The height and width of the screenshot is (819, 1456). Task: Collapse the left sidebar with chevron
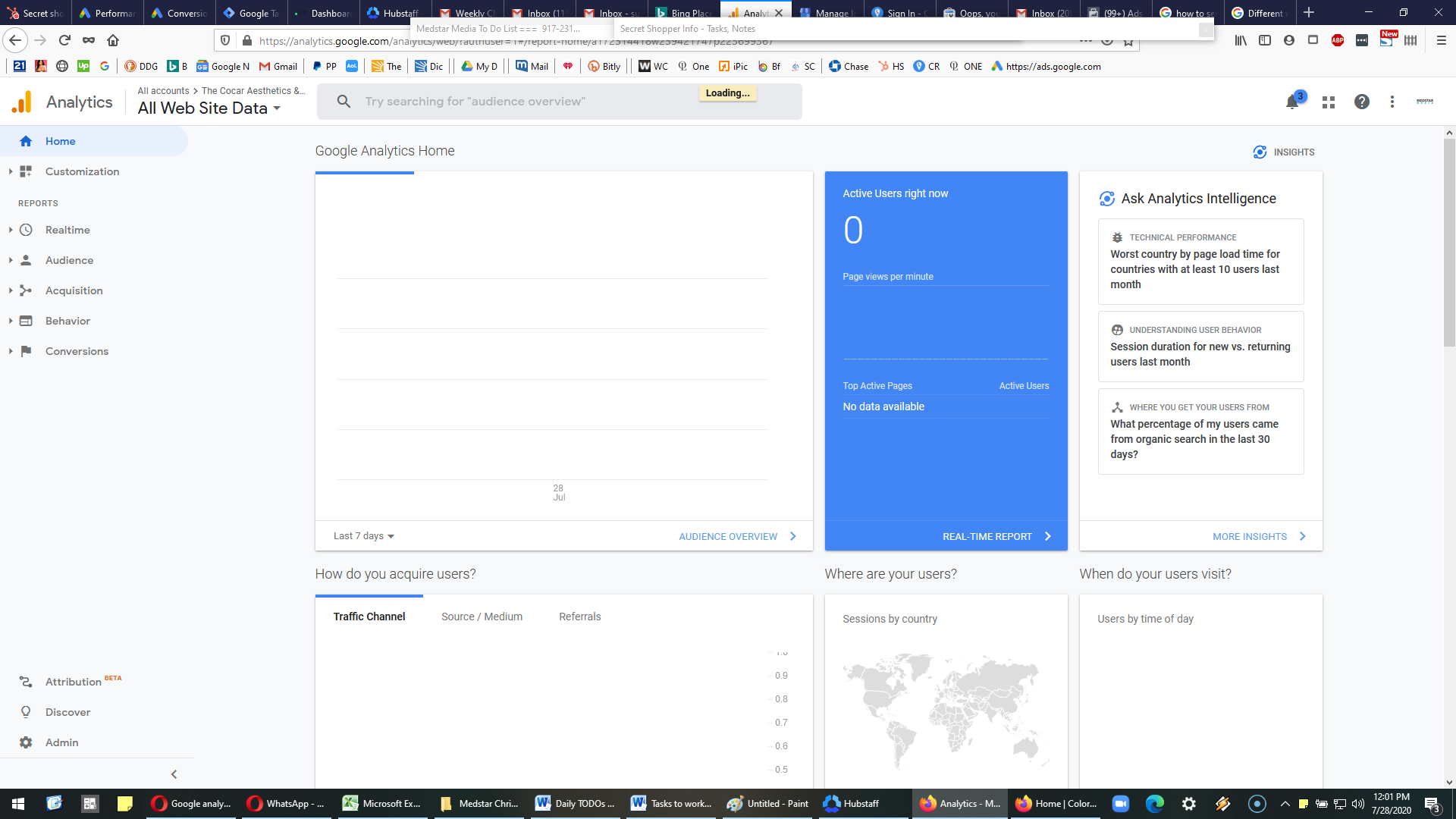[174, 774]
